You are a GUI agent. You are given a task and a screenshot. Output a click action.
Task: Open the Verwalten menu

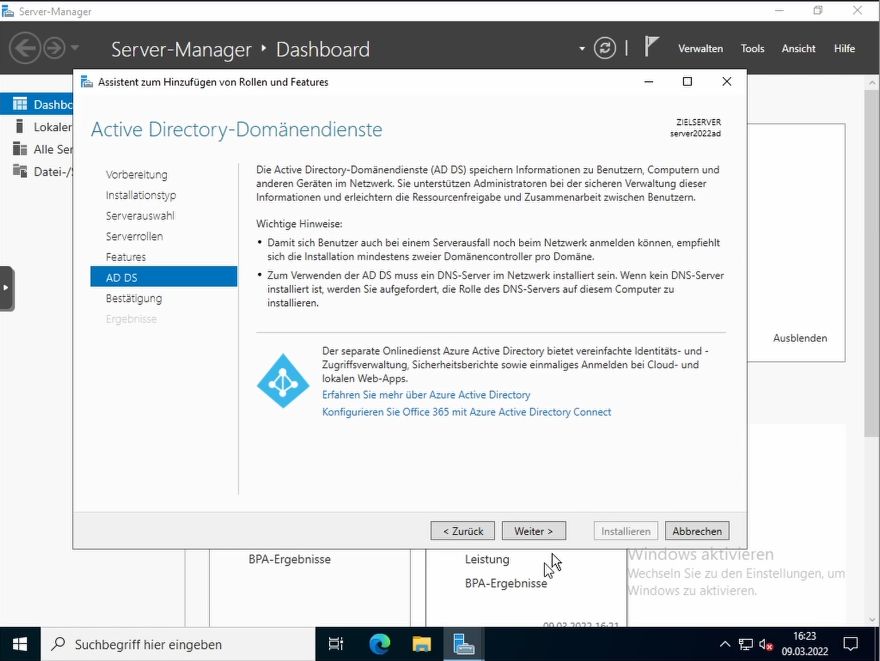pyautogui.click(x=700, y=49)
